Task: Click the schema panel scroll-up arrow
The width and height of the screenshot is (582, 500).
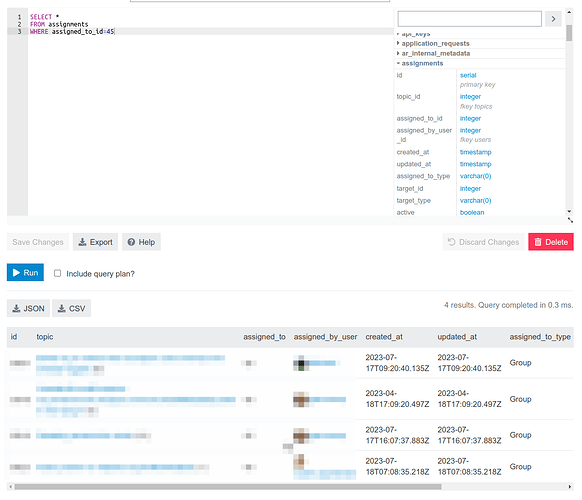Action: pos(569,12)
